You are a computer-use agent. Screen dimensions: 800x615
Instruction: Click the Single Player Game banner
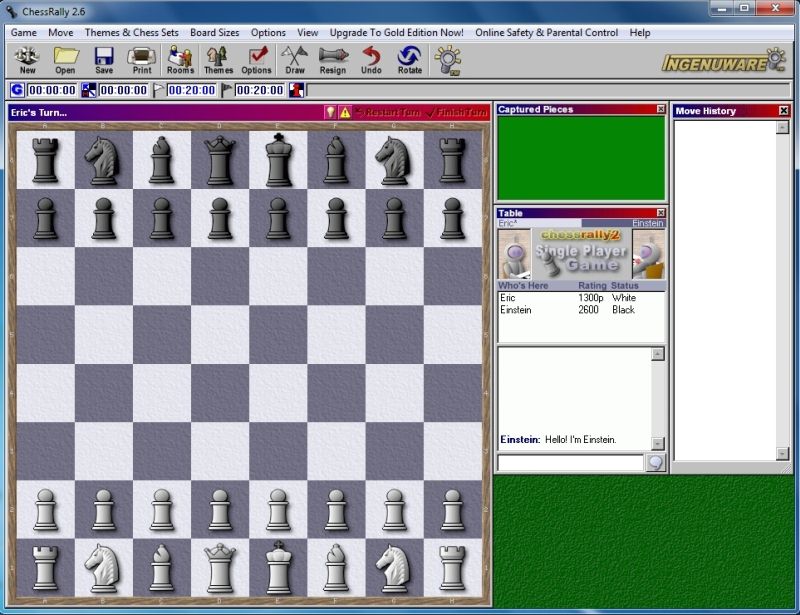[581, 254]
